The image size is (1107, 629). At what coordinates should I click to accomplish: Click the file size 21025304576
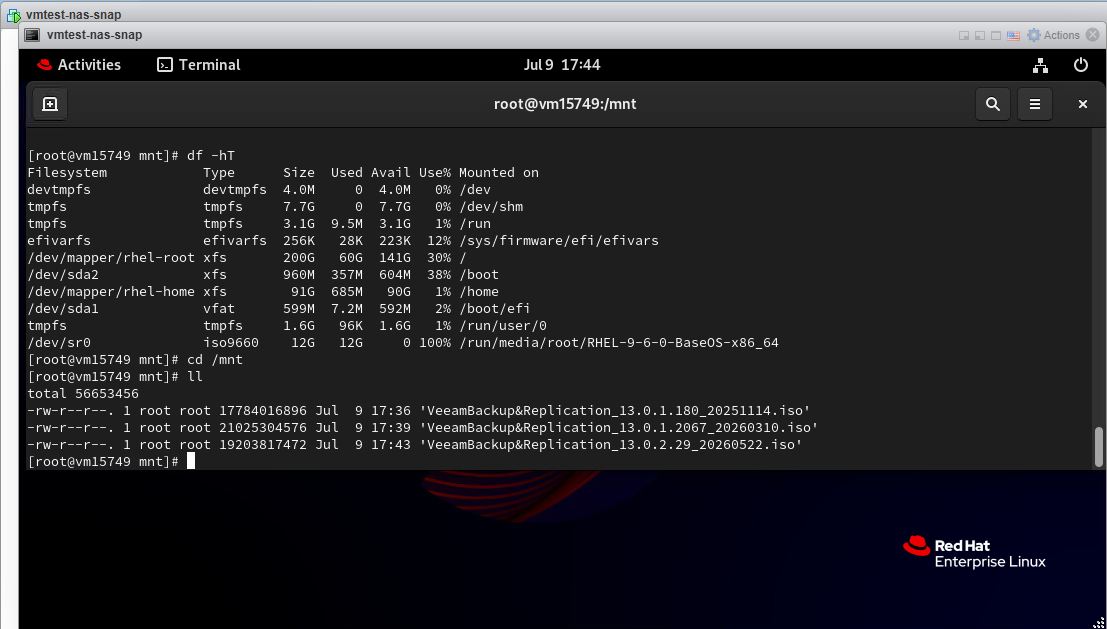(x=263, y=428)
